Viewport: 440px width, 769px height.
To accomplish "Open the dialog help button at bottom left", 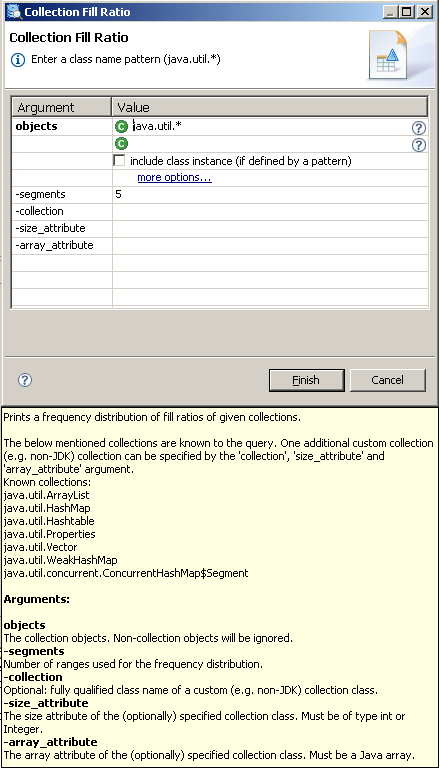I will pyautogui.click(x=25, y=380).
